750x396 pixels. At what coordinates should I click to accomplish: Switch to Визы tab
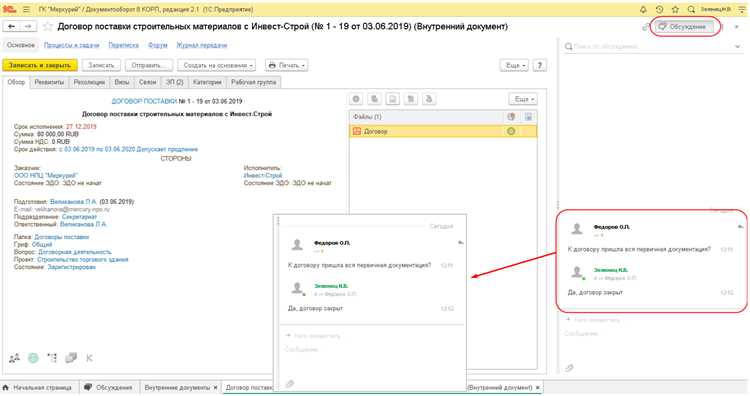tap(121, 82)
